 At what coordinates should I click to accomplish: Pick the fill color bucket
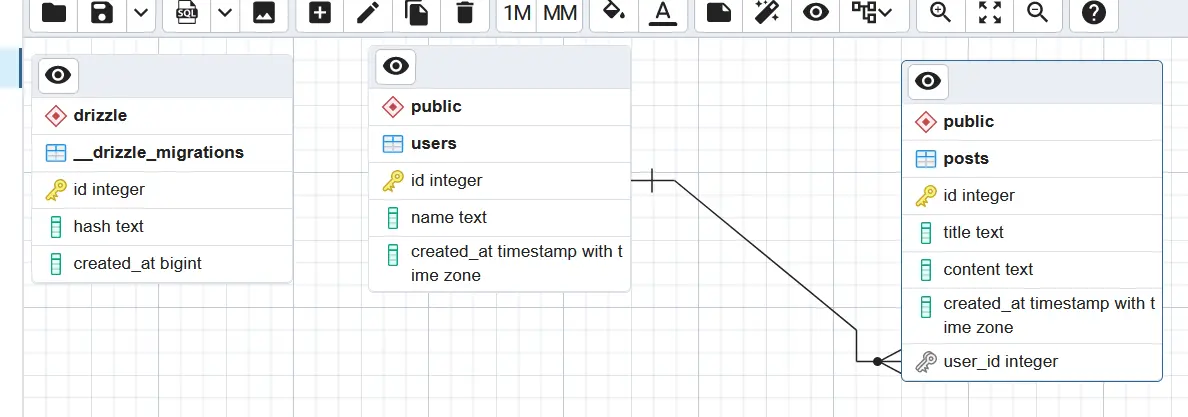[614, 13]
